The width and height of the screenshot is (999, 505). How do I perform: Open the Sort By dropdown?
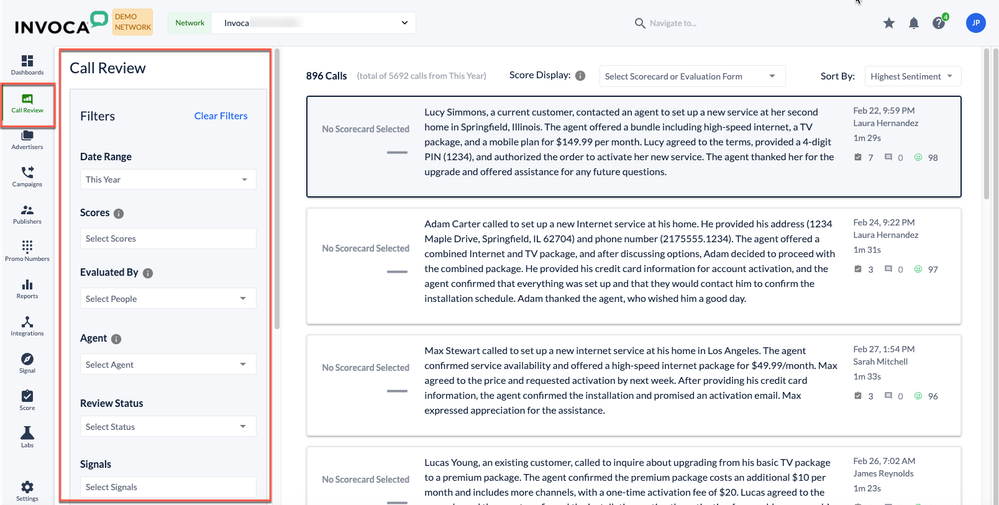(910, 76)
